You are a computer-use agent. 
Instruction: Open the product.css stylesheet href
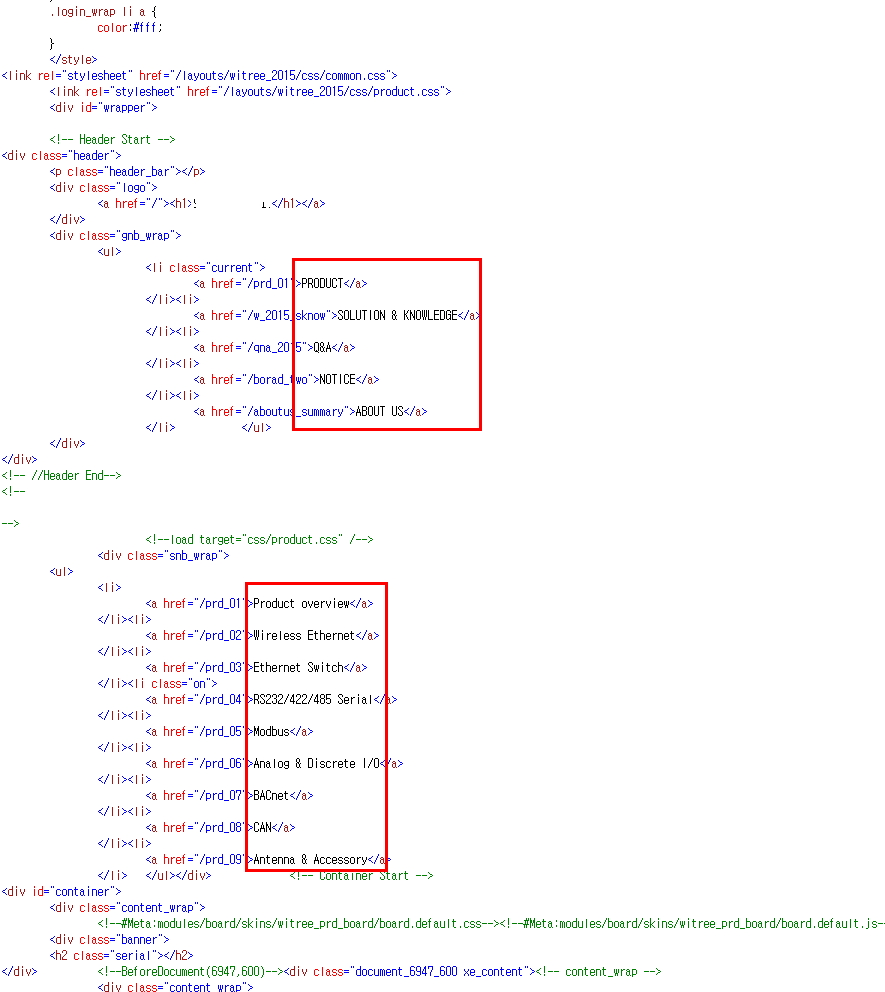coord(317,91)
